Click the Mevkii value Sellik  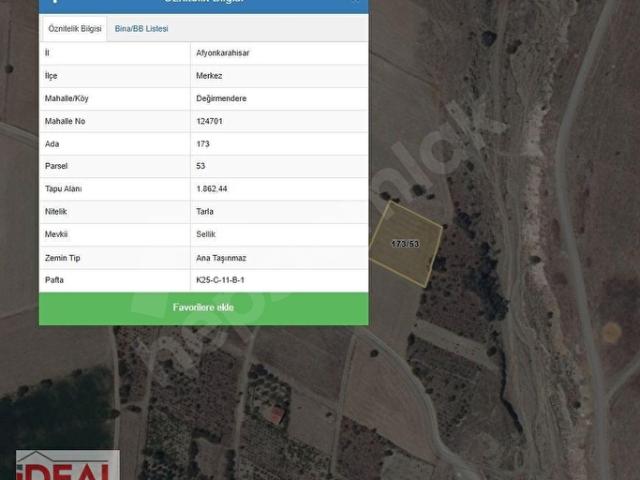point(206,234)
